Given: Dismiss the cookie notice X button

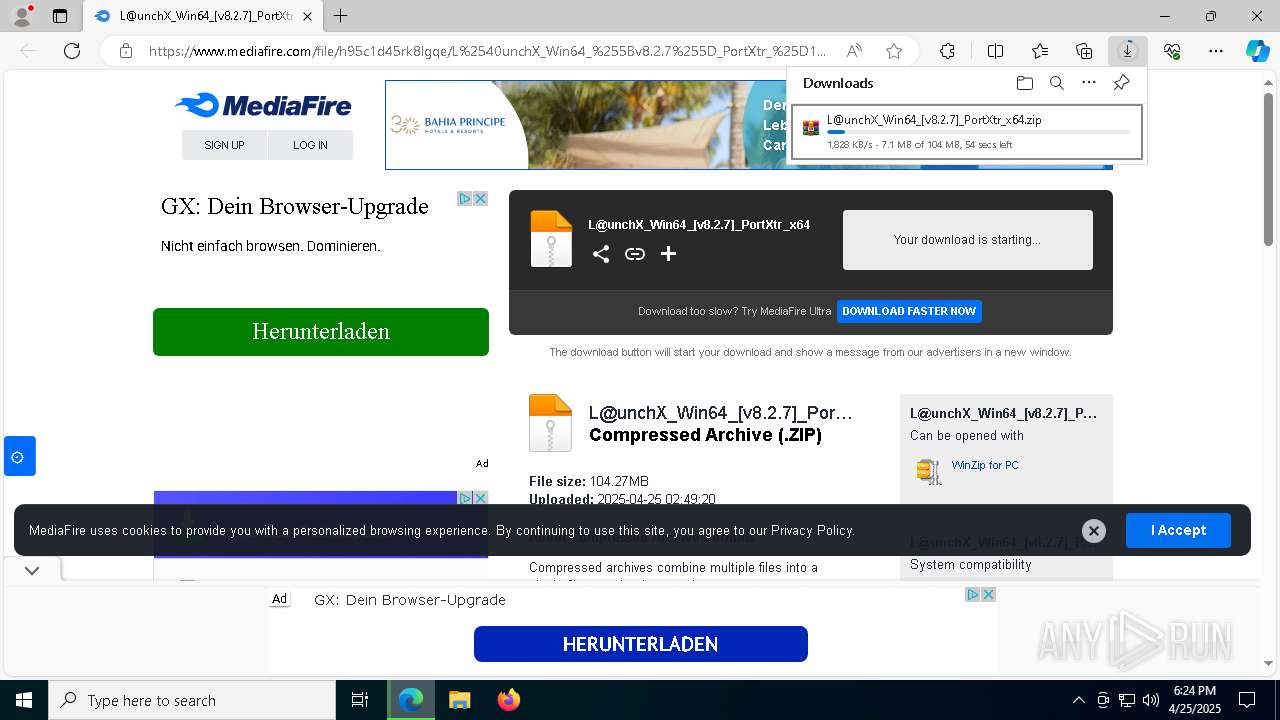Looking at the screenshot, I should pos(1094,531).
